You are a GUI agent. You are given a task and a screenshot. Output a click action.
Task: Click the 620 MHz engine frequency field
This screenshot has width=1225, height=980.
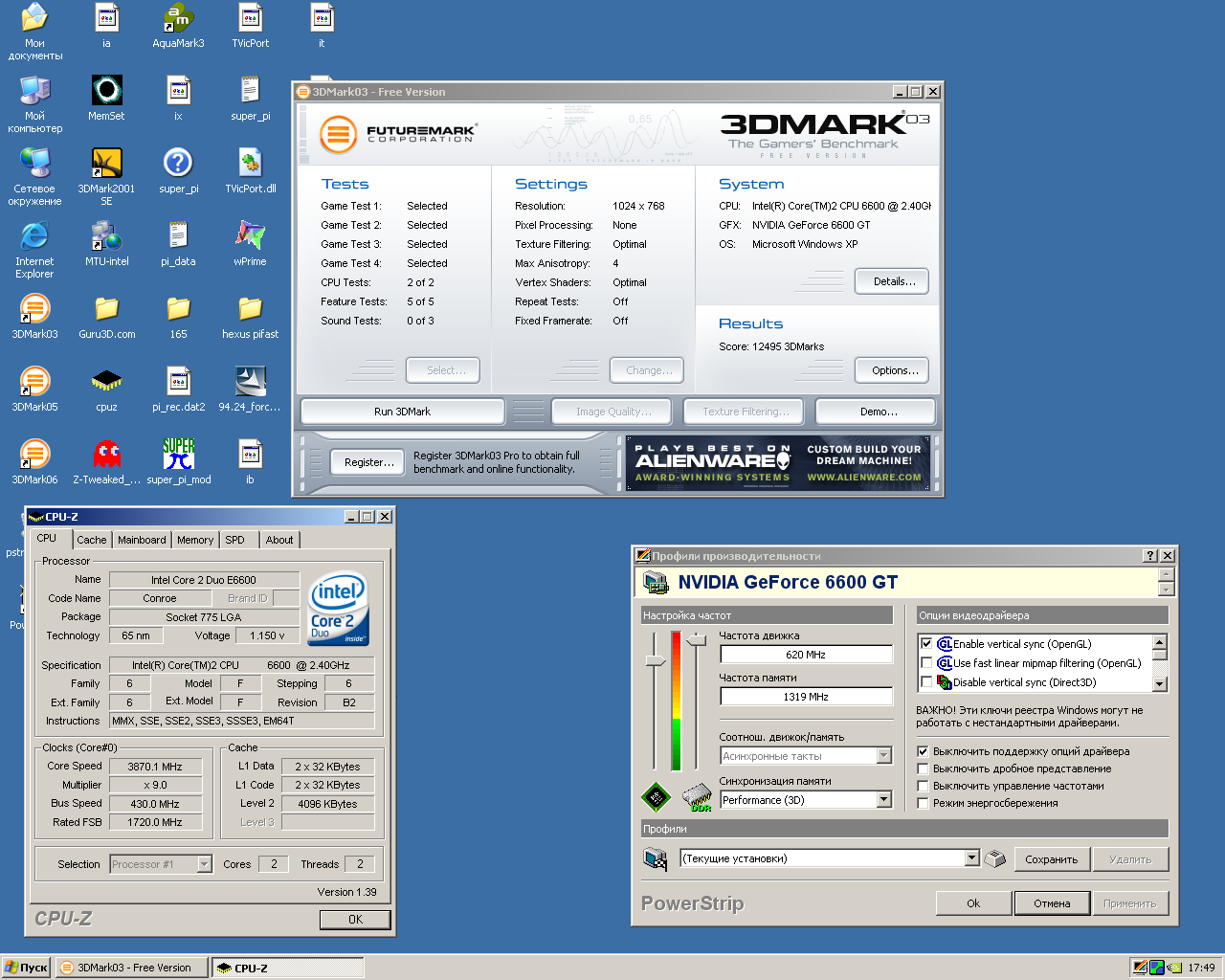click(806, 655)
